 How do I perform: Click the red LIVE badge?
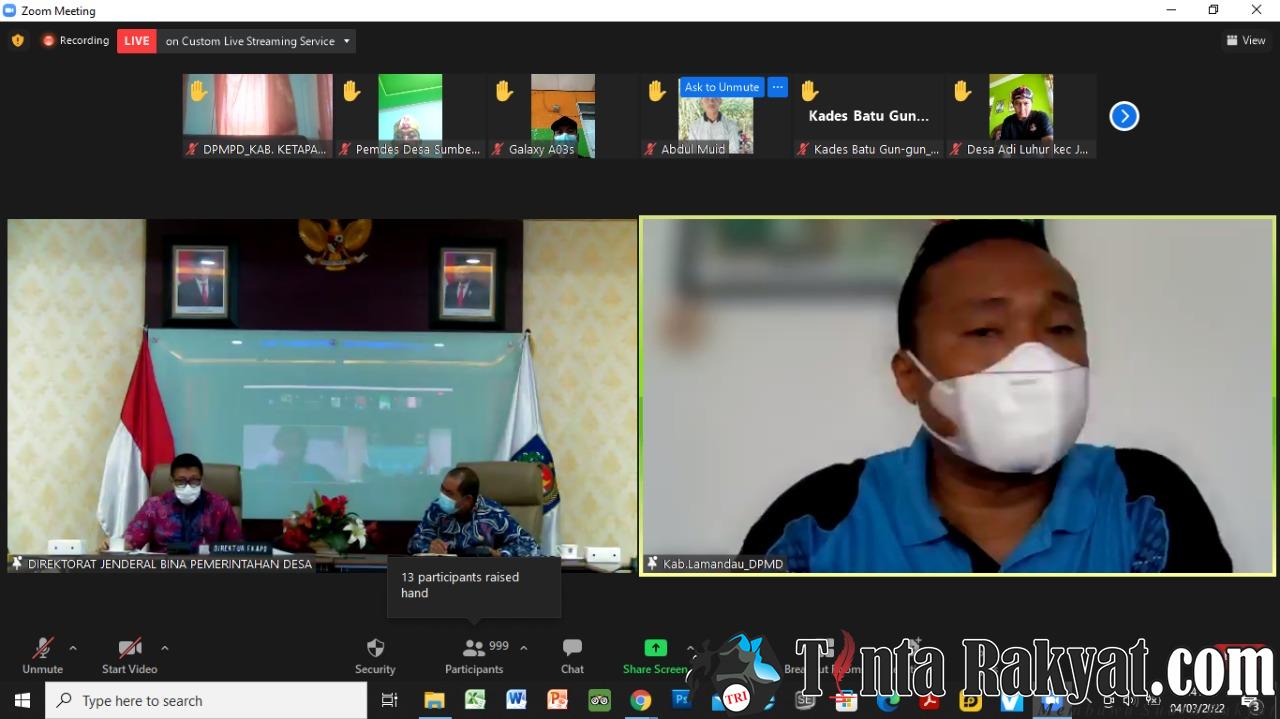click(137, 41)
